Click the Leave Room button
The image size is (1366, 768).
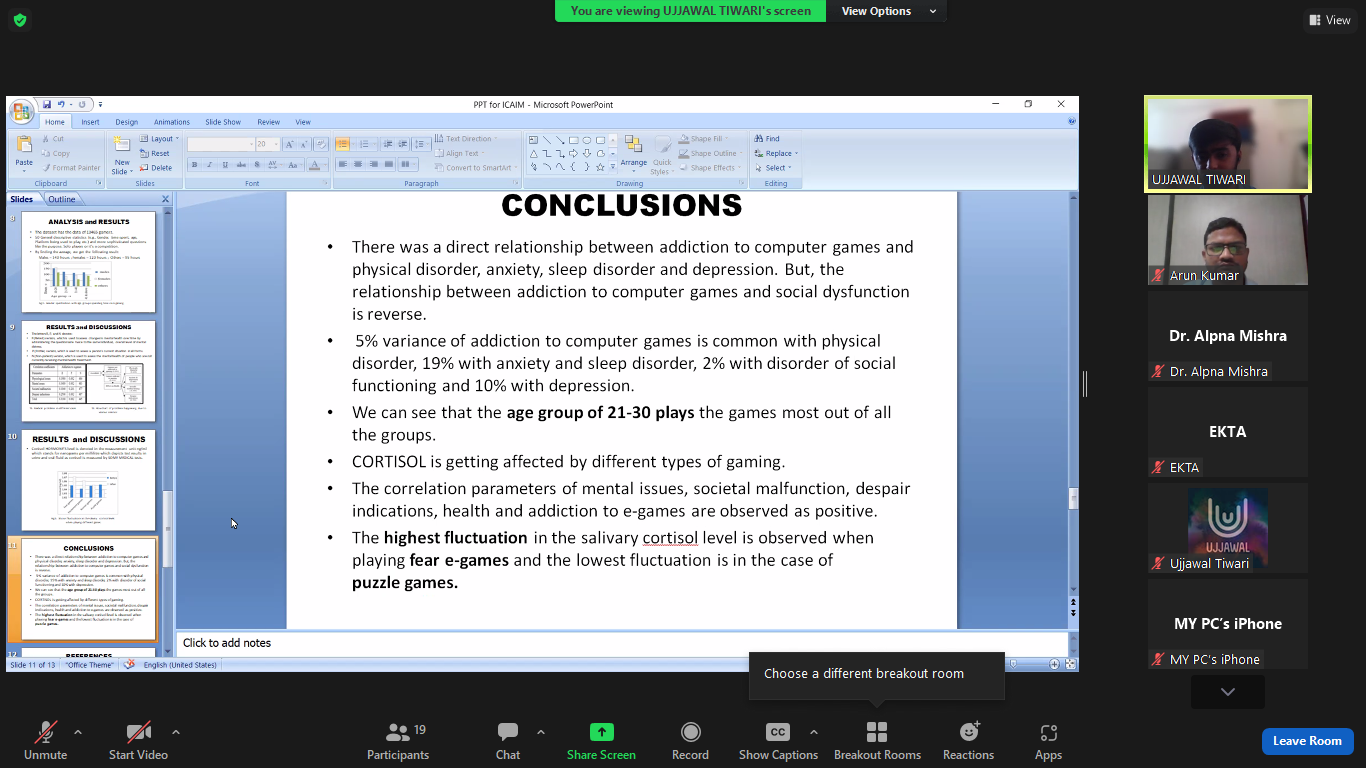pyautogui.click(x=1307, y=741)
